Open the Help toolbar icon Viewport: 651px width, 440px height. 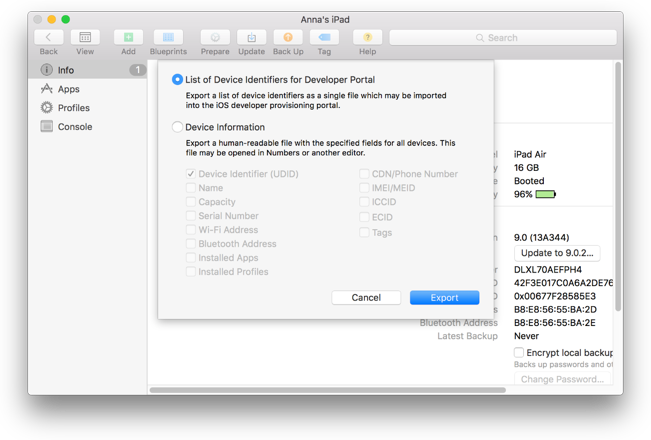click(x=367, y=37)
